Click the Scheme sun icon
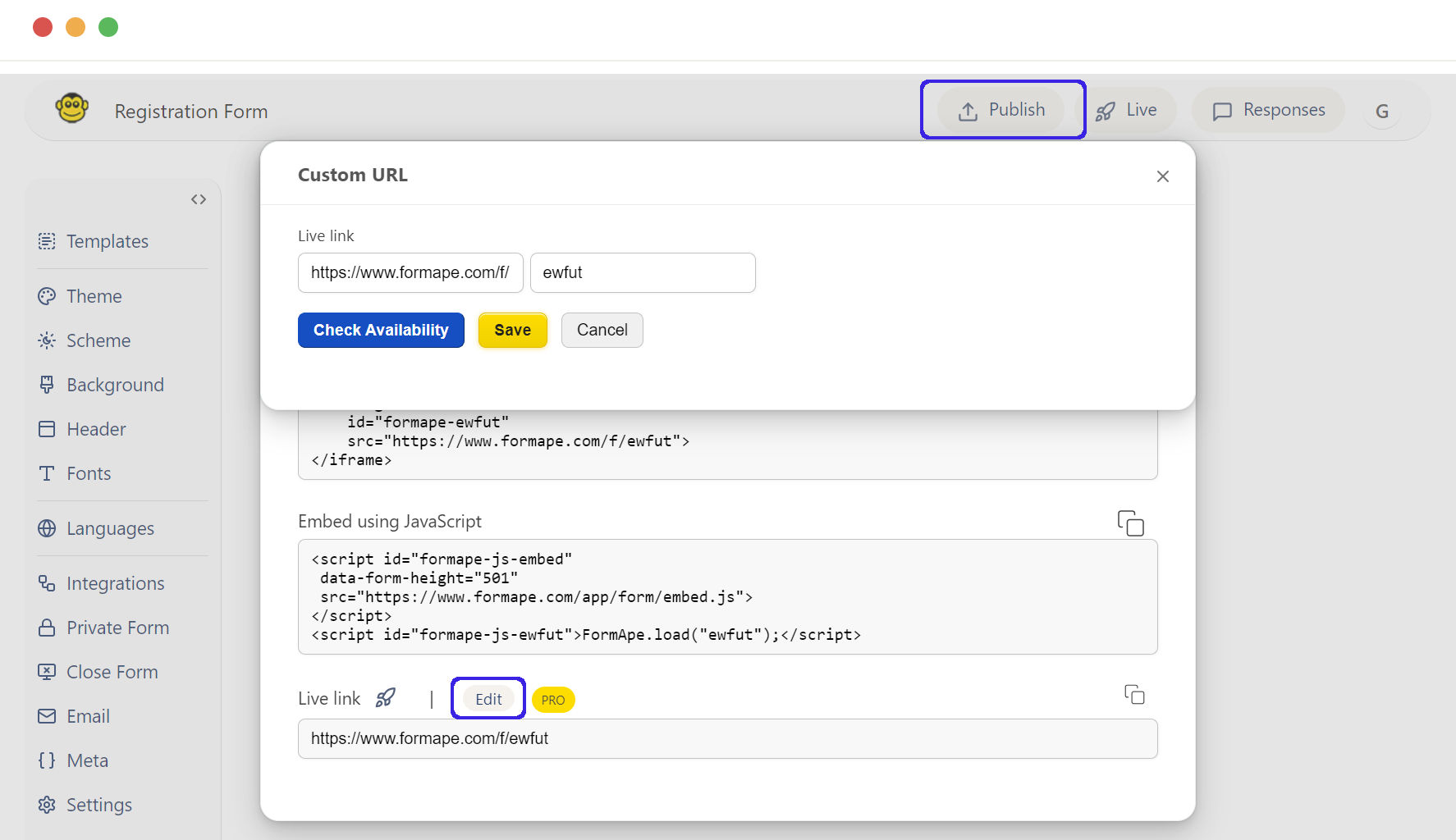 [47, 340]
